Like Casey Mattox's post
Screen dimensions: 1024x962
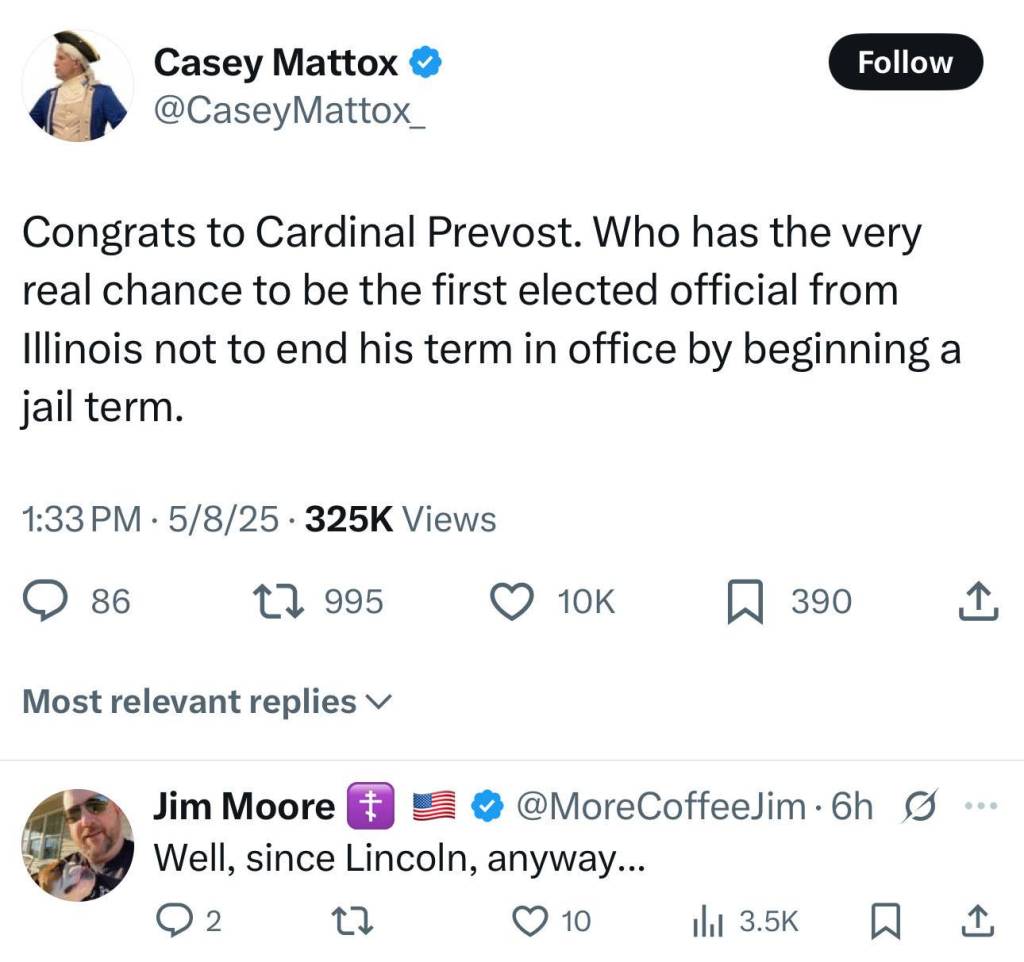click(x=513, y=601)
